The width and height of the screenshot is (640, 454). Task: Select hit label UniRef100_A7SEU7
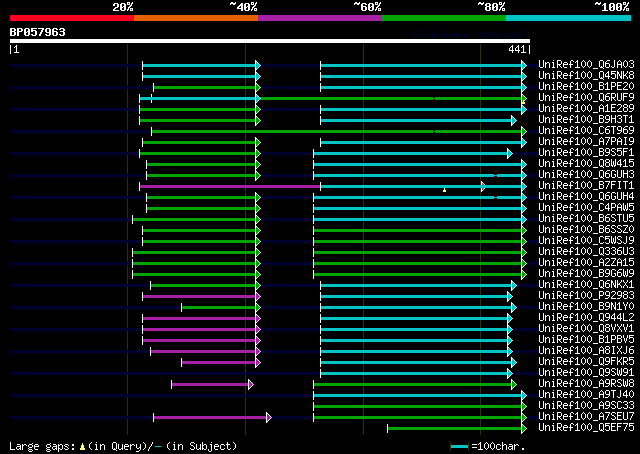click(586, 417)
